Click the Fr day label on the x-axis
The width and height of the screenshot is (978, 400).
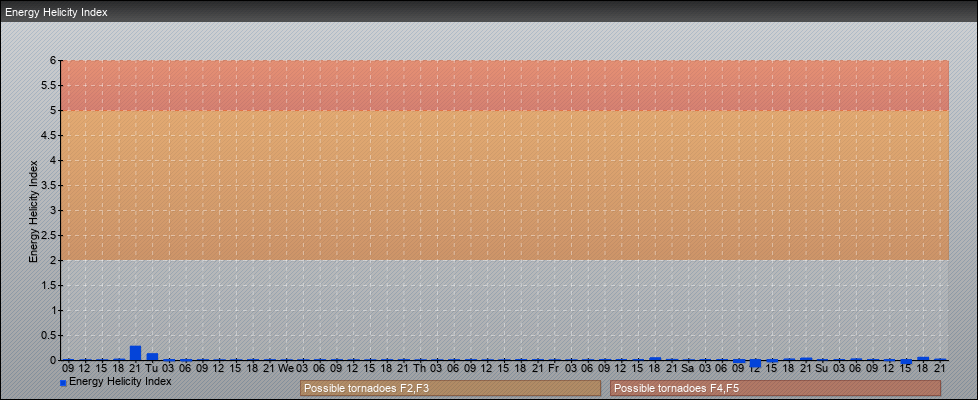553,368
